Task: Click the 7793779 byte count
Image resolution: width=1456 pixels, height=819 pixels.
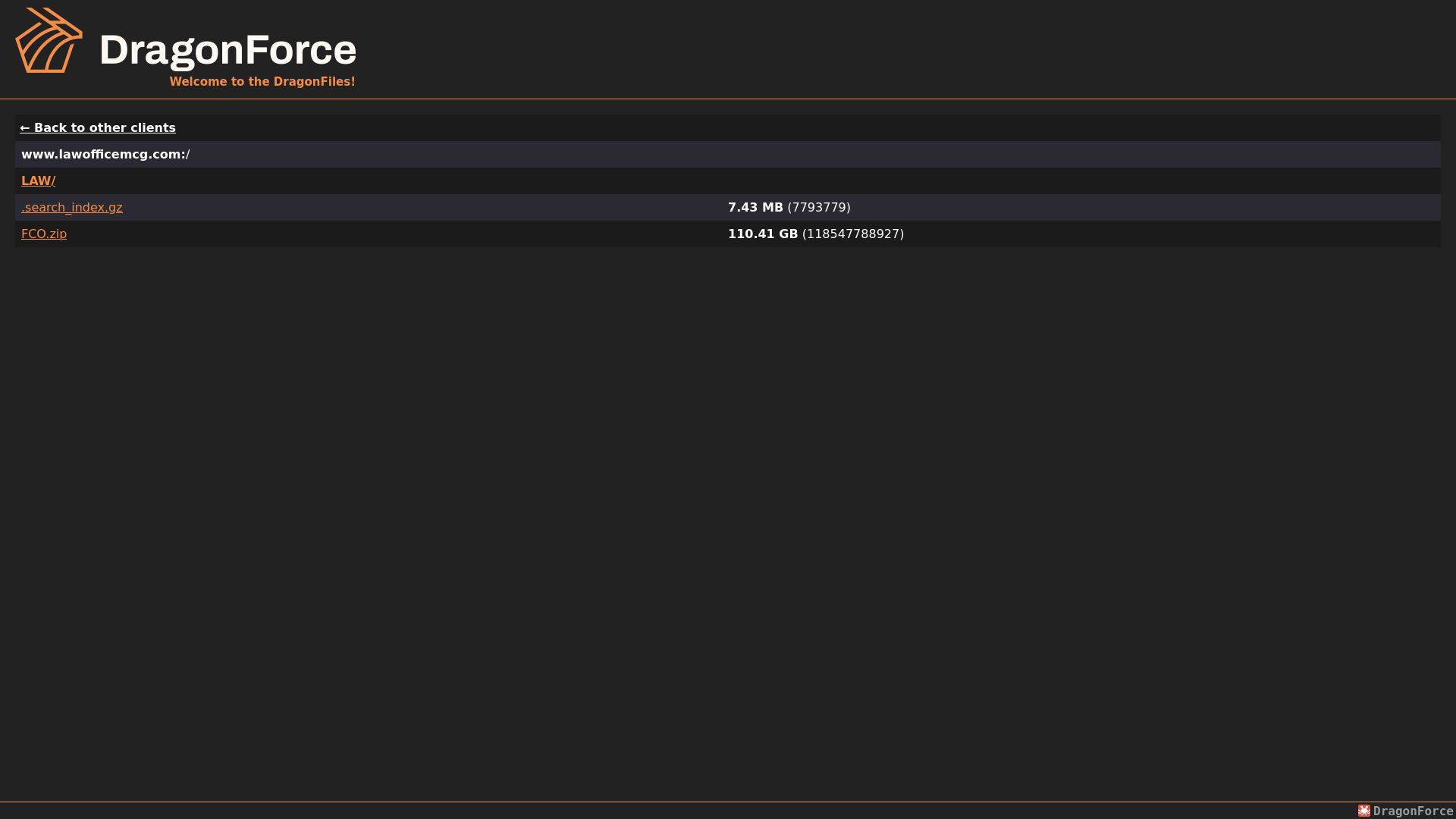Action: 819,207
